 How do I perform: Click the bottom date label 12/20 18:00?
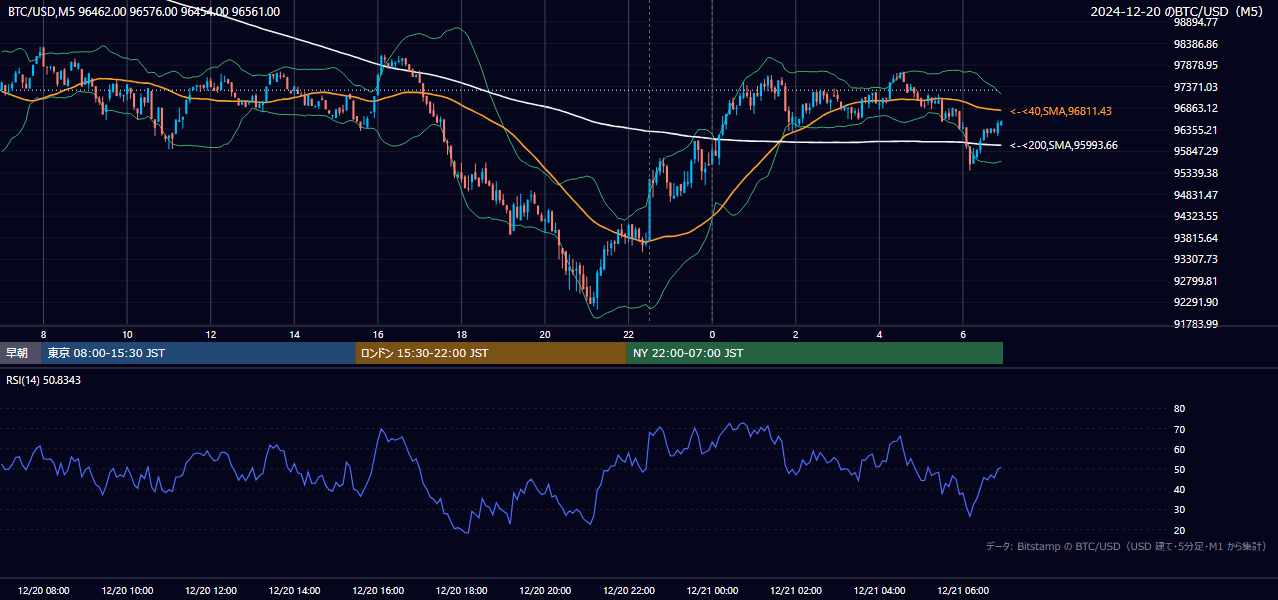click(461, 591)
